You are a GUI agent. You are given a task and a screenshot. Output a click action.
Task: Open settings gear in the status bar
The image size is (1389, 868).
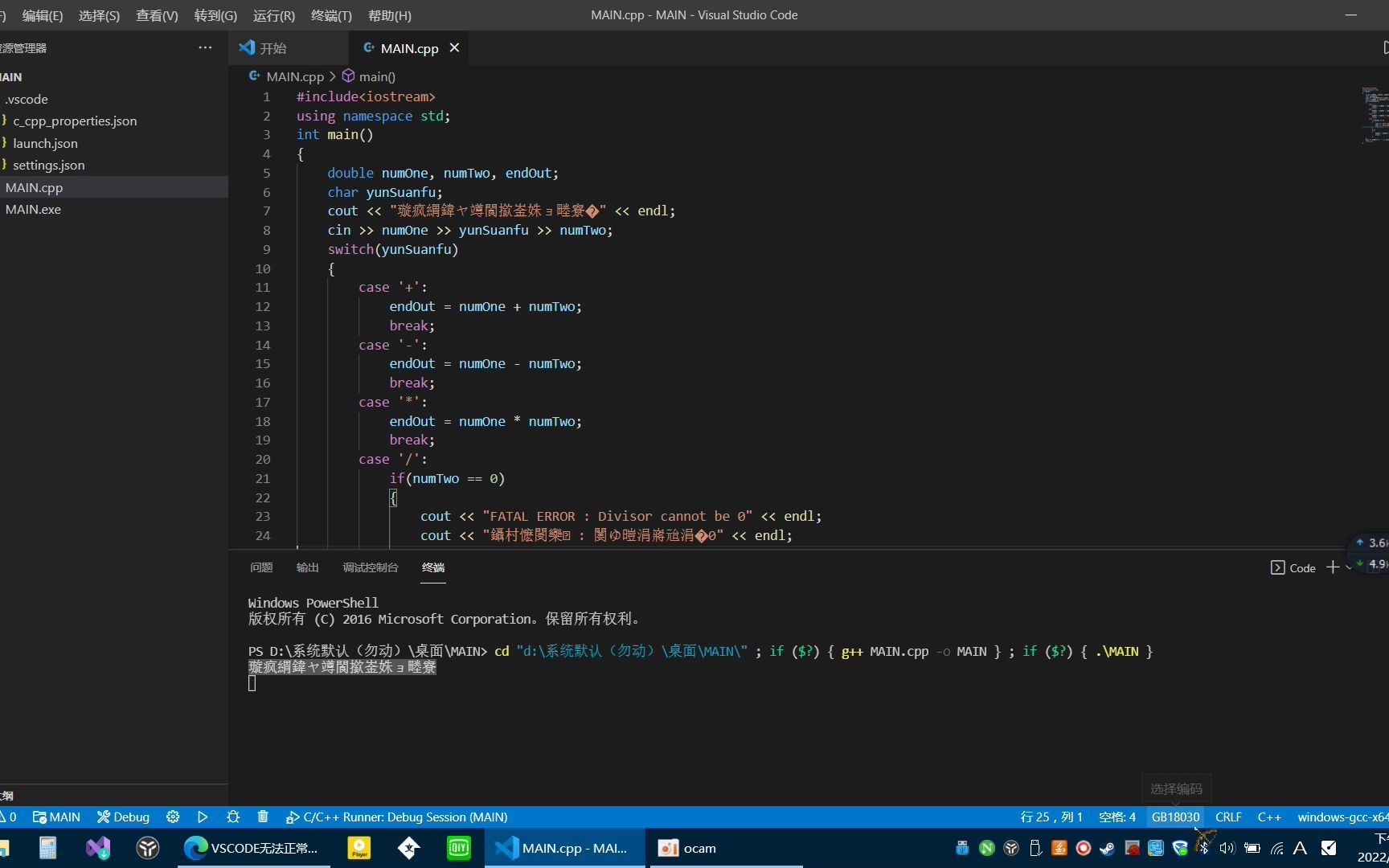coord(173,817)
